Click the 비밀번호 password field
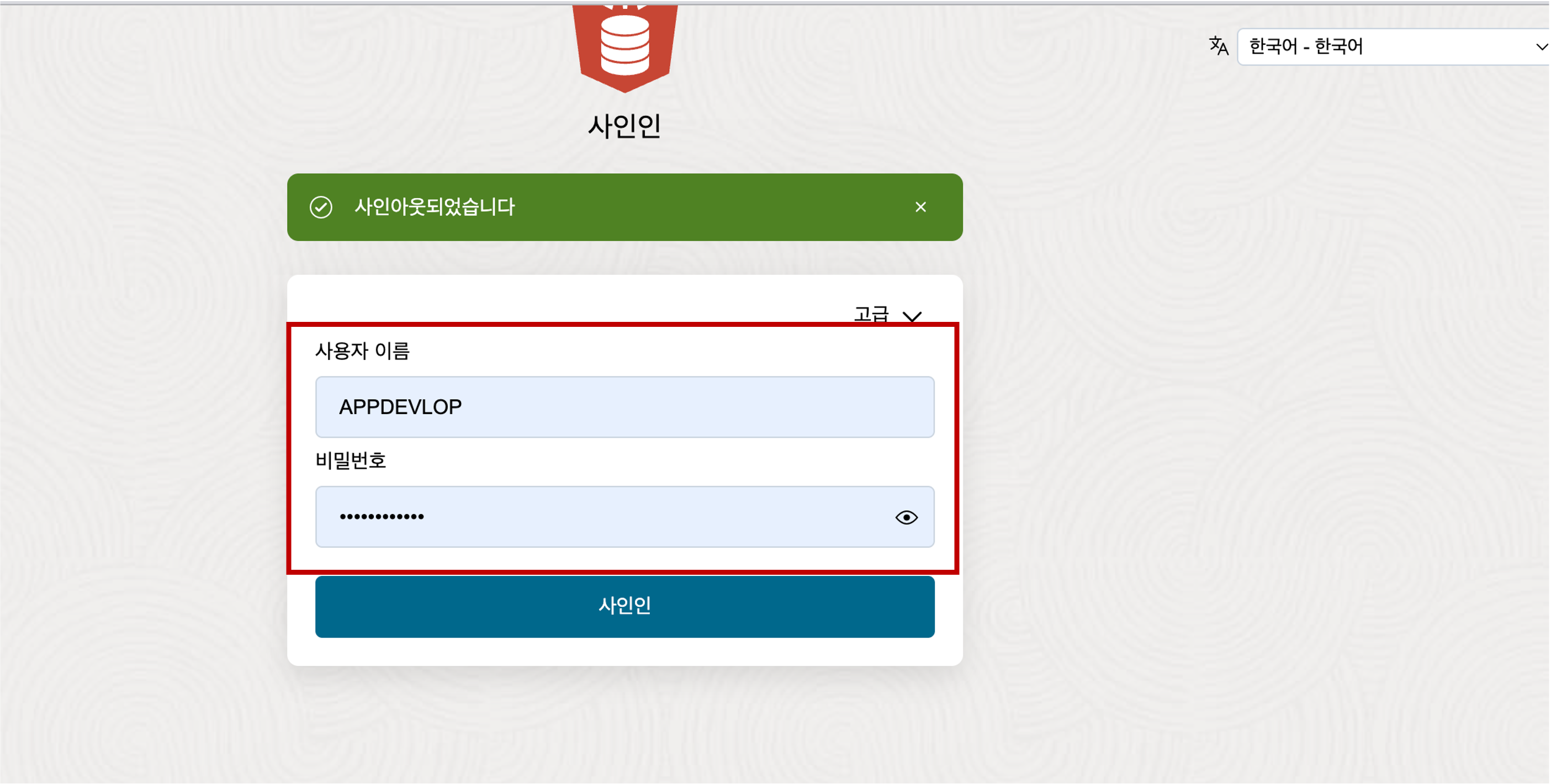The width and height of the screenshot is (1551, 784). tap(624, 517)
